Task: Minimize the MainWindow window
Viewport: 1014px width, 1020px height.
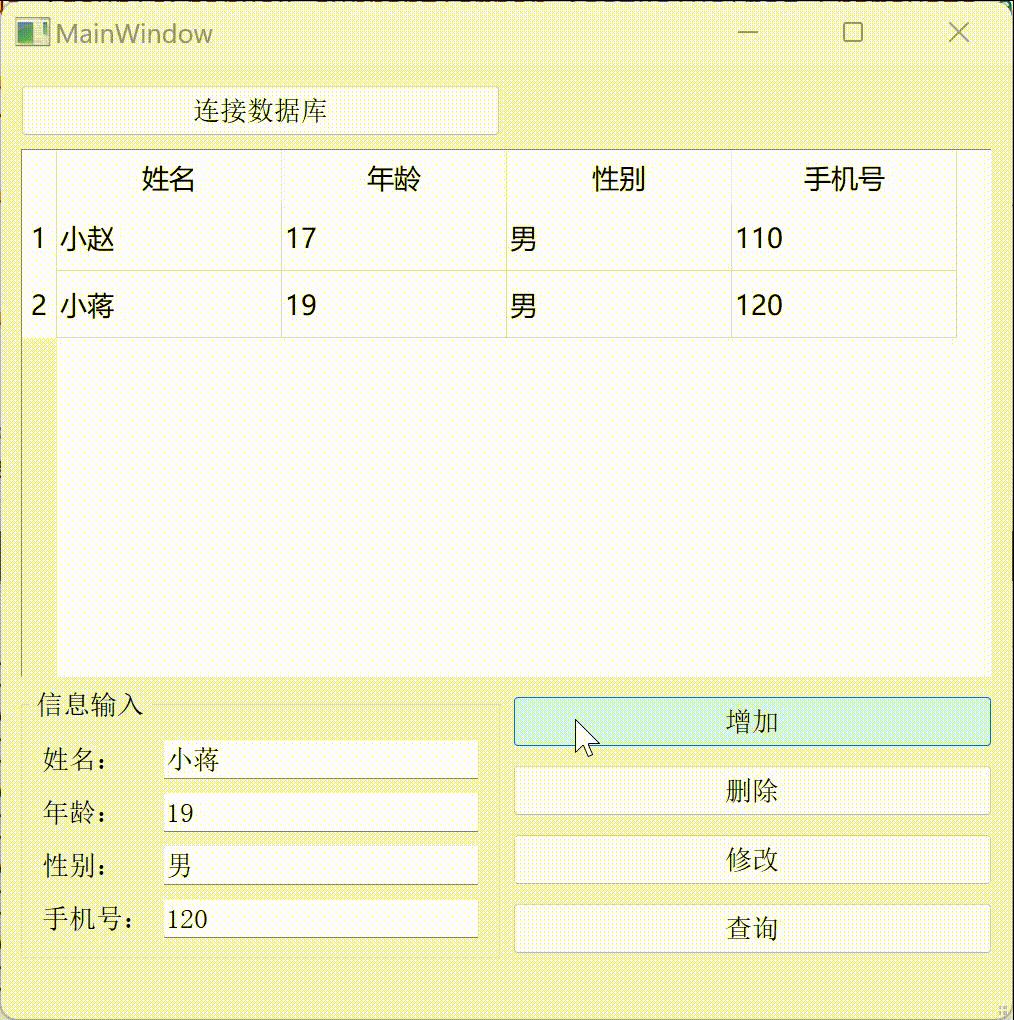Action: point(748,32)
